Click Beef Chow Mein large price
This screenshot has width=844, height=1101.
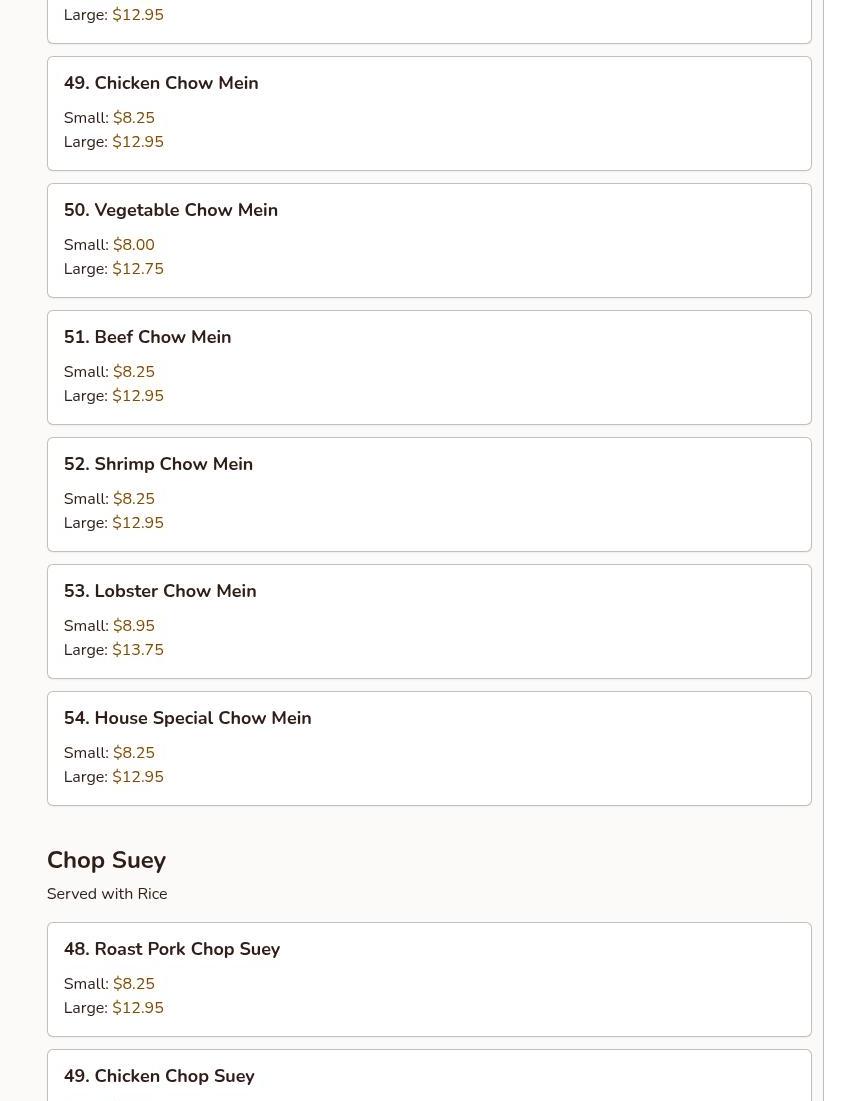(x=138, y=396)
